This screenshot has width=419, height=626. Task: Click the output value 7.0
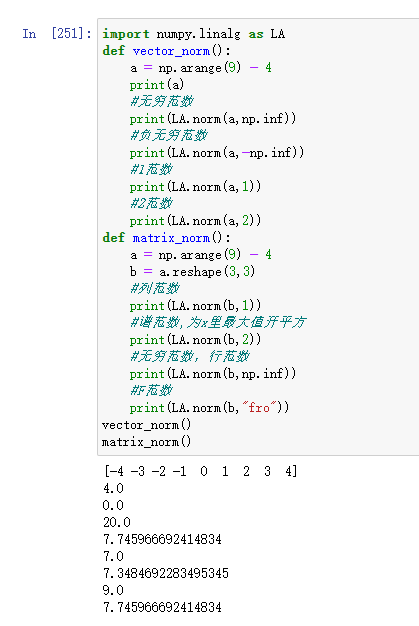click(x=113, y=556)
